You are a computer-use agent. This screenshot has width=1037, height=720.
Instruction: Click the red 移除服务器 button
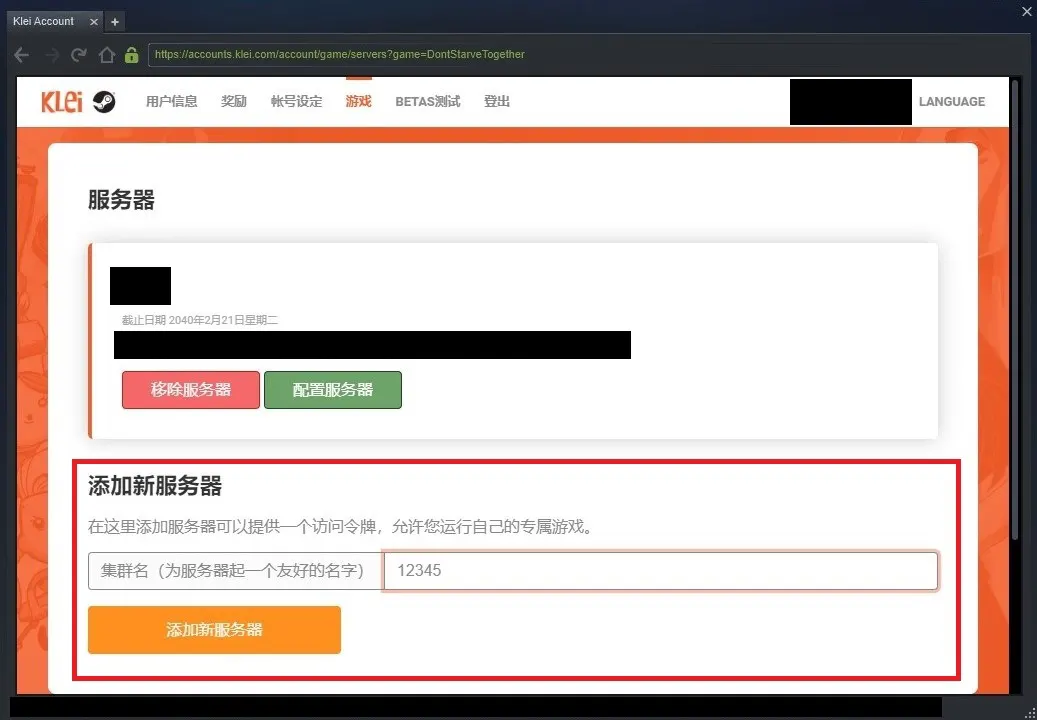tap(191, 390)
